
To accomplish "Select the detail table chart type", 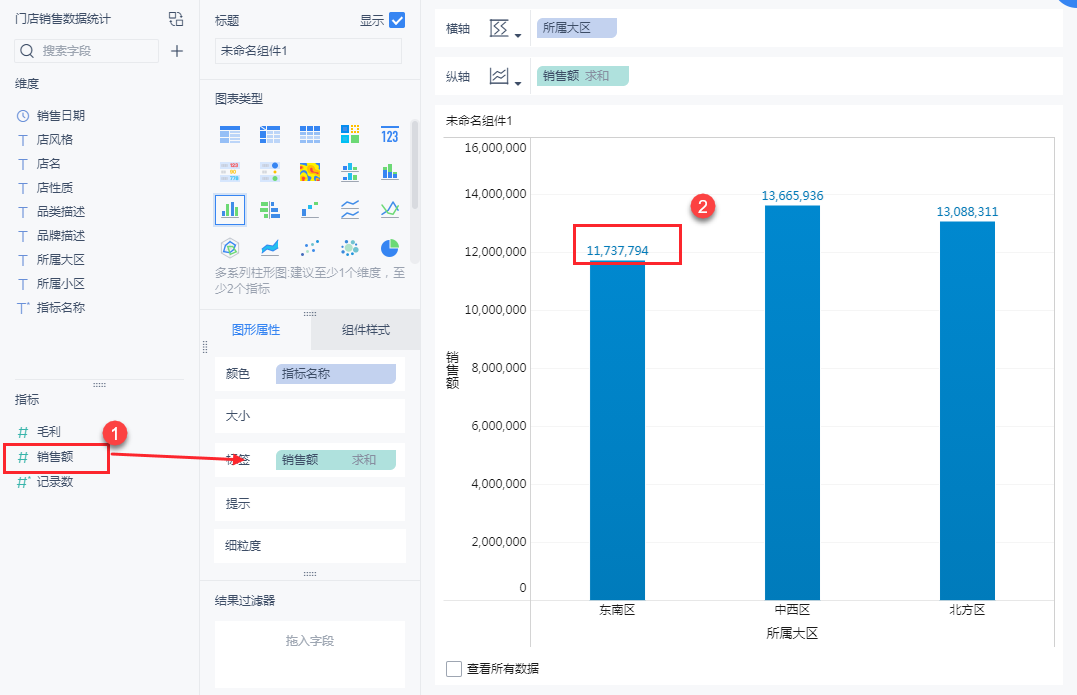I will [x=310, y=135].
